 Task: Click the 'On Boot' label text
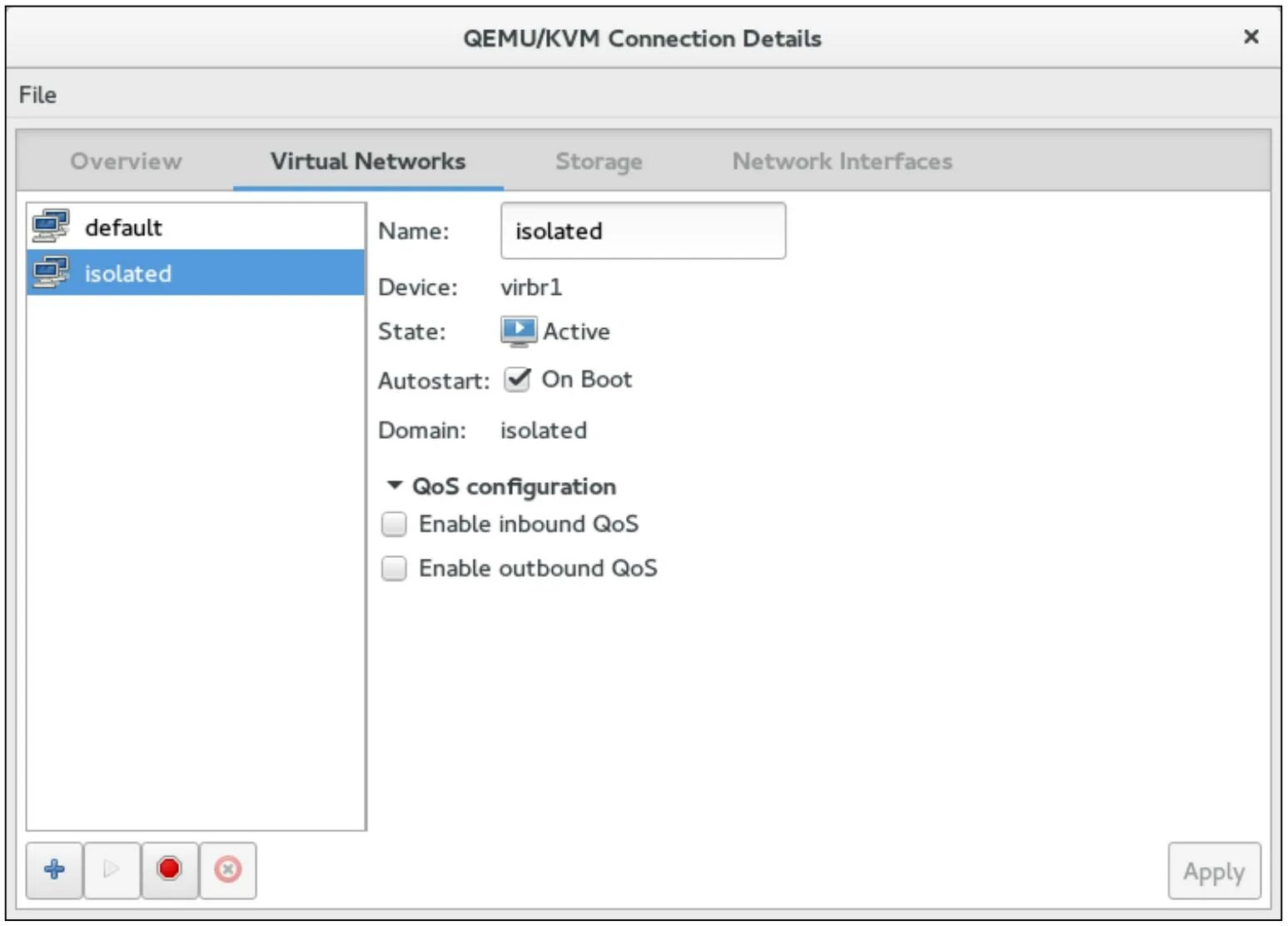click(587, 380)
